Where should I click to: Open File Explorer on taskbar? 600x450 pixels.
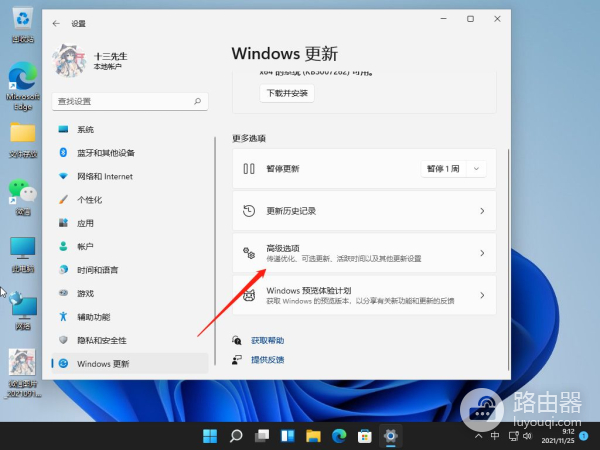[x=313, y=436]
